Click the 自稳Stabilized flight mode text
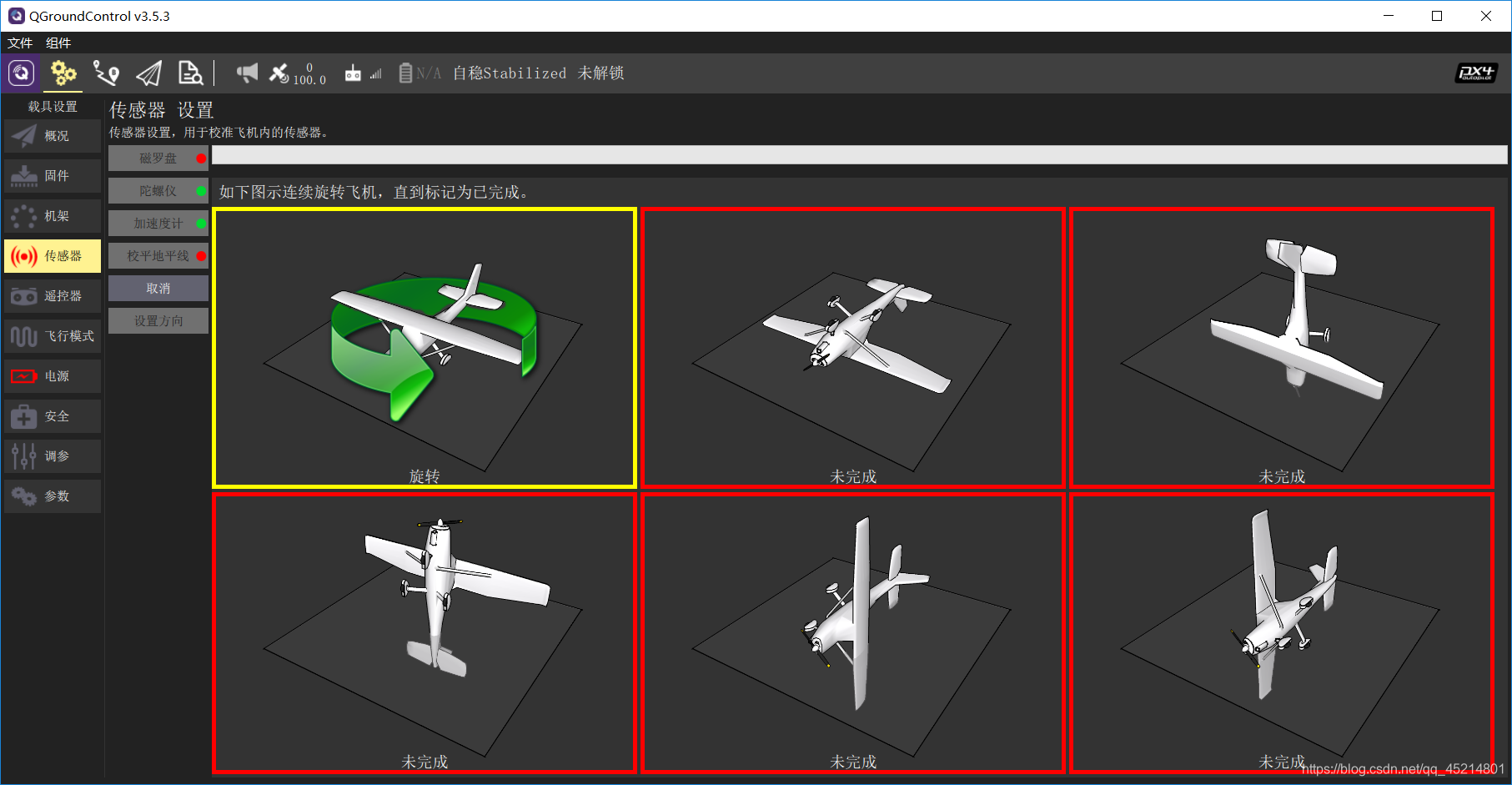The image size is (1512, 785). 510,73
